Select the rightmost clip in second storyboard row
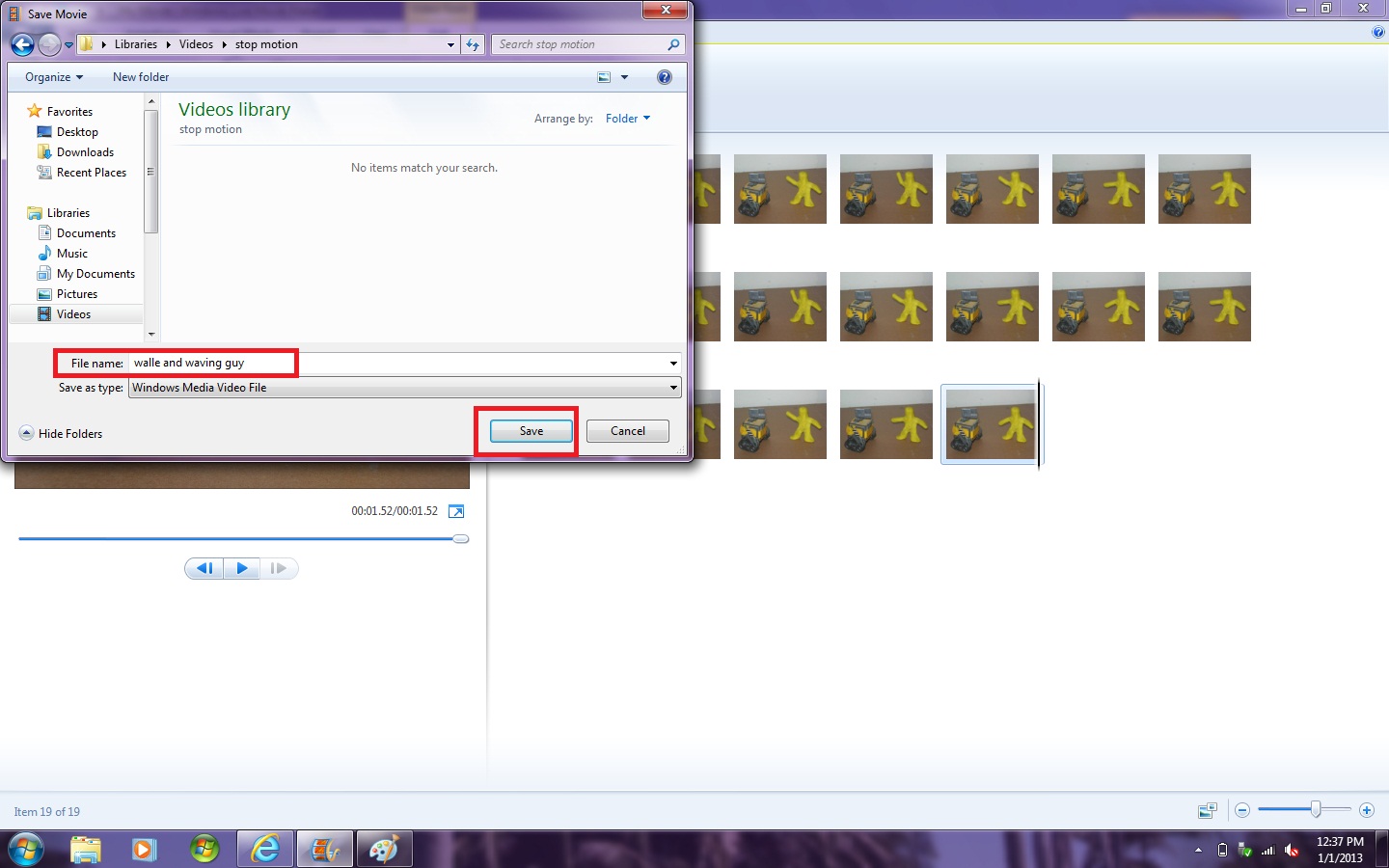1389x868 pixels. point(1205,307)
